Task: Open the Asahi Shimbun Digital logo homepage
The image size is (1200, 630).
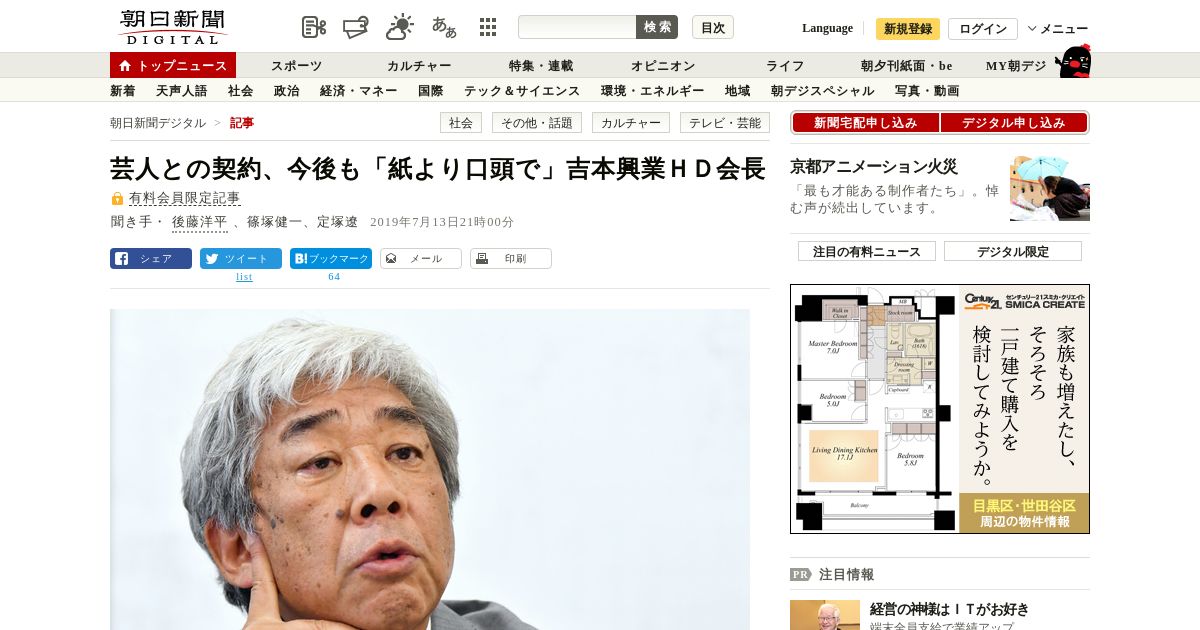Action: 173,27
